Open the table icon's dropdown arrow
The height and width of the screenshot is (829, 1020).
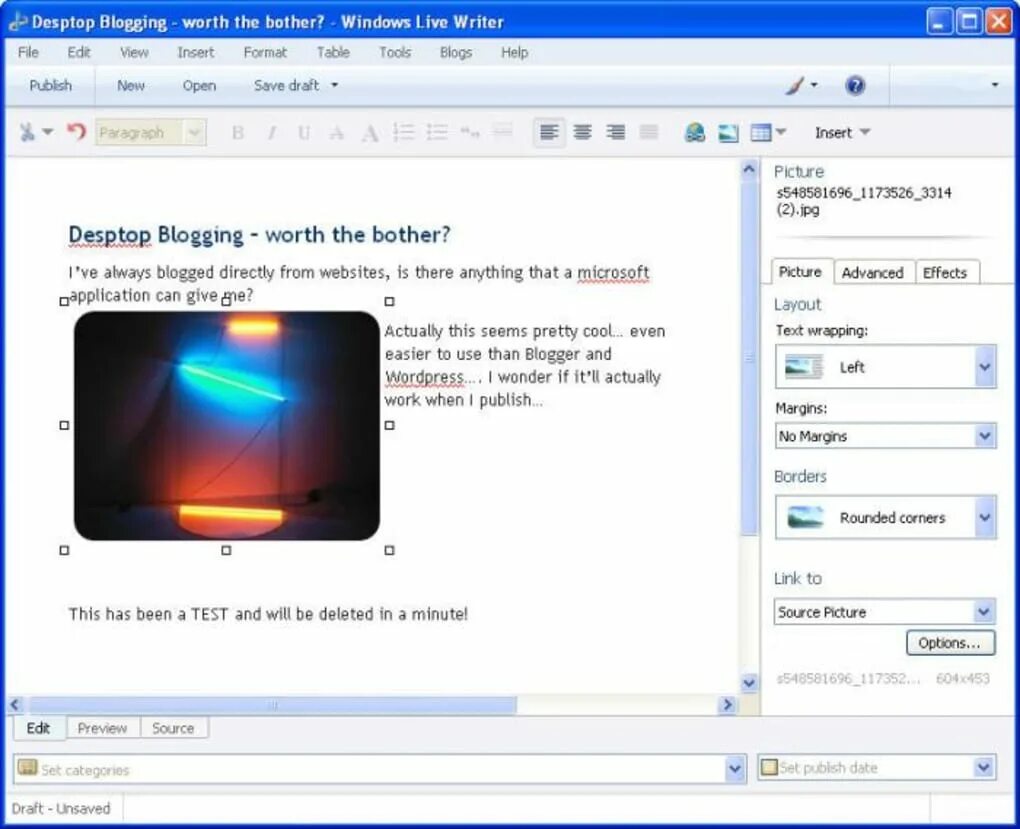(x=781, y=132)
